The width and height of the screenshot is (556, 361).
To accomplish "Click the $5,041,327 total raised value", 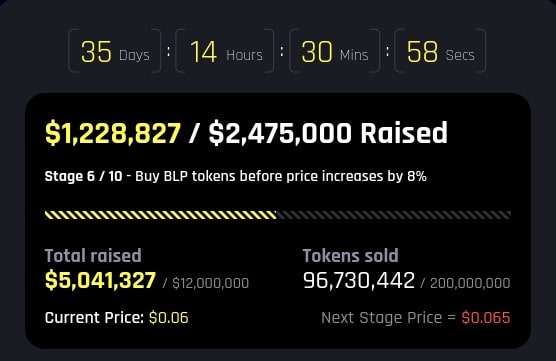I will (100, 280).
